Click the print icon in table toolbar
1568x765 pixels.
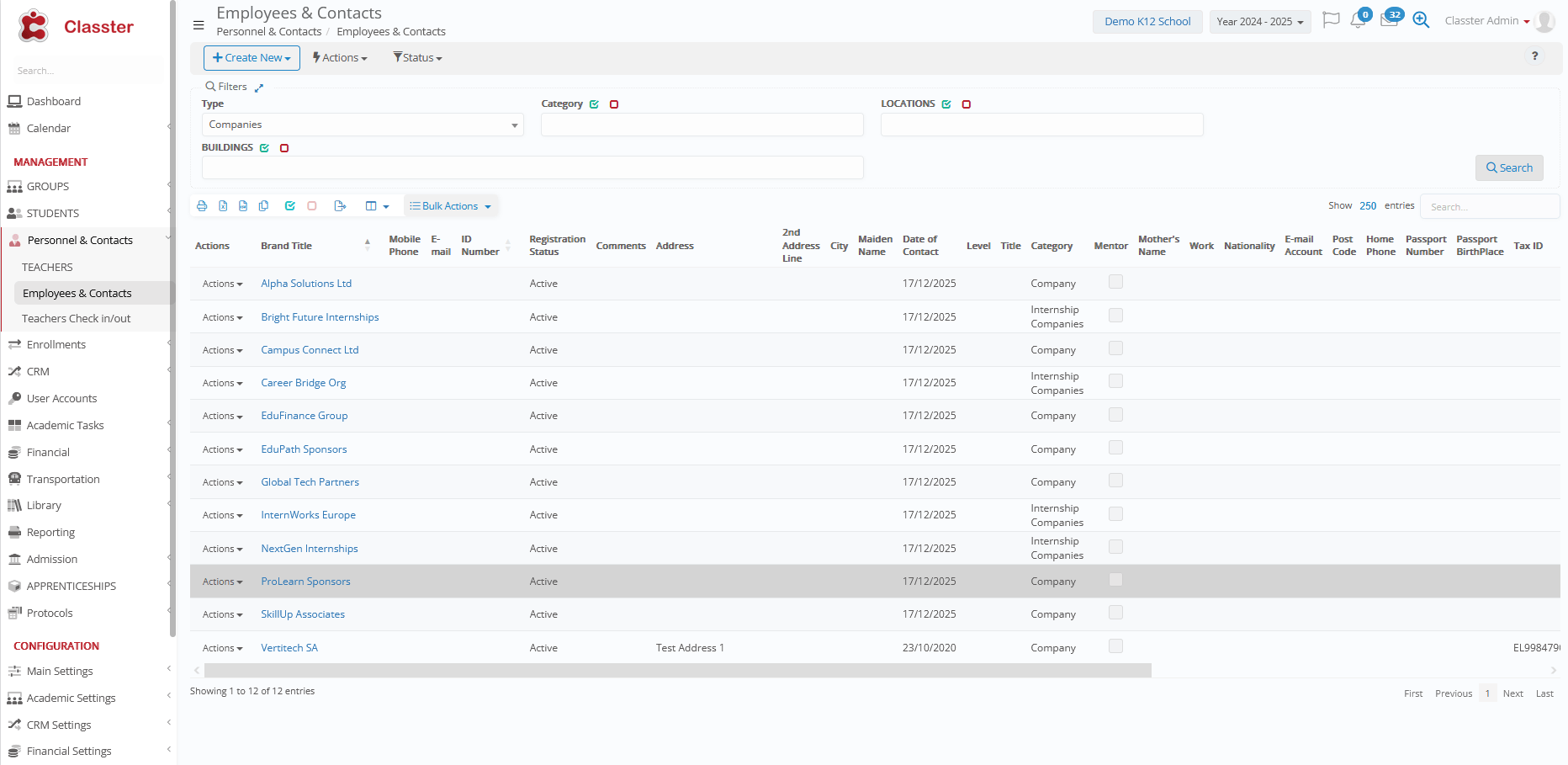[x=202, y=206]
